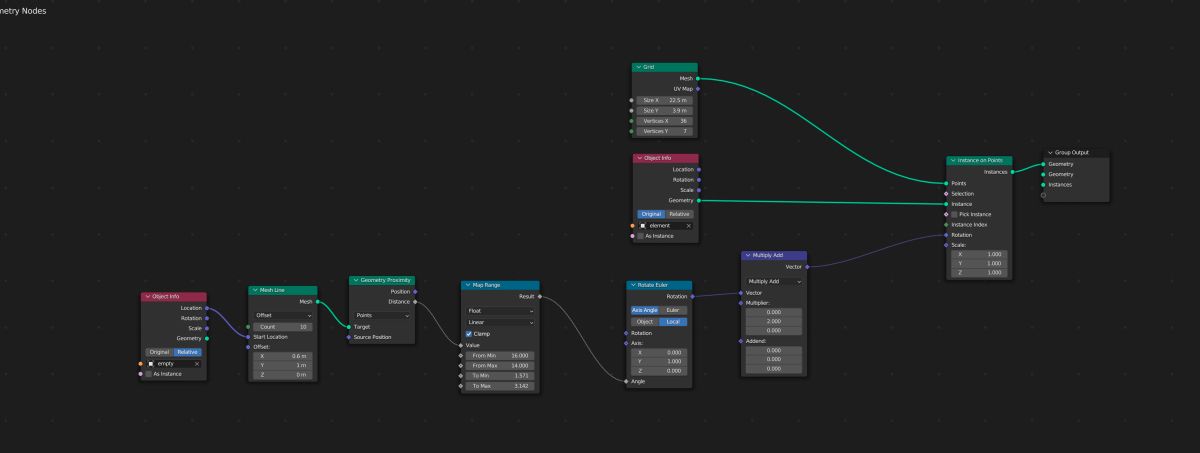The height and width of the screenshot is (453, 1200).
Task: Click Rotate Euler's Angle input socket
Action: pos(627,381)
